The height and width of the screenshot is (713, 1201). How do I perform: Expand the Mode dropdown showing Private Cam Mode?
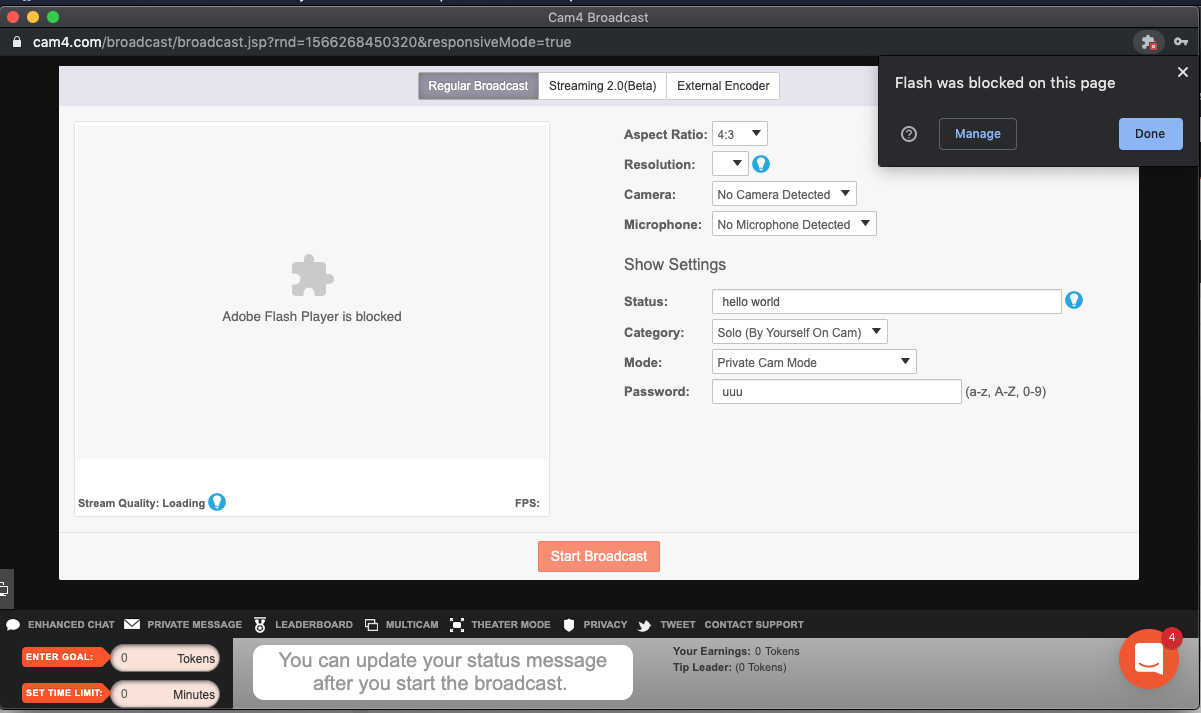click(814, 362)
